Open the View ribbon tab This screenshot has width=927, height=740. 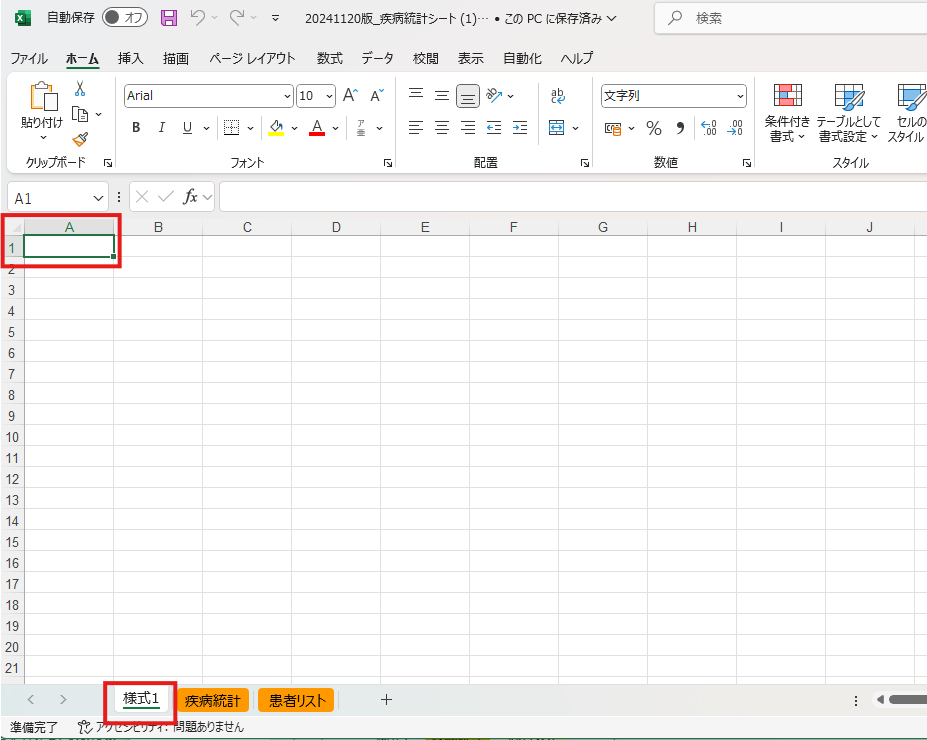click(x=471, y=58)
